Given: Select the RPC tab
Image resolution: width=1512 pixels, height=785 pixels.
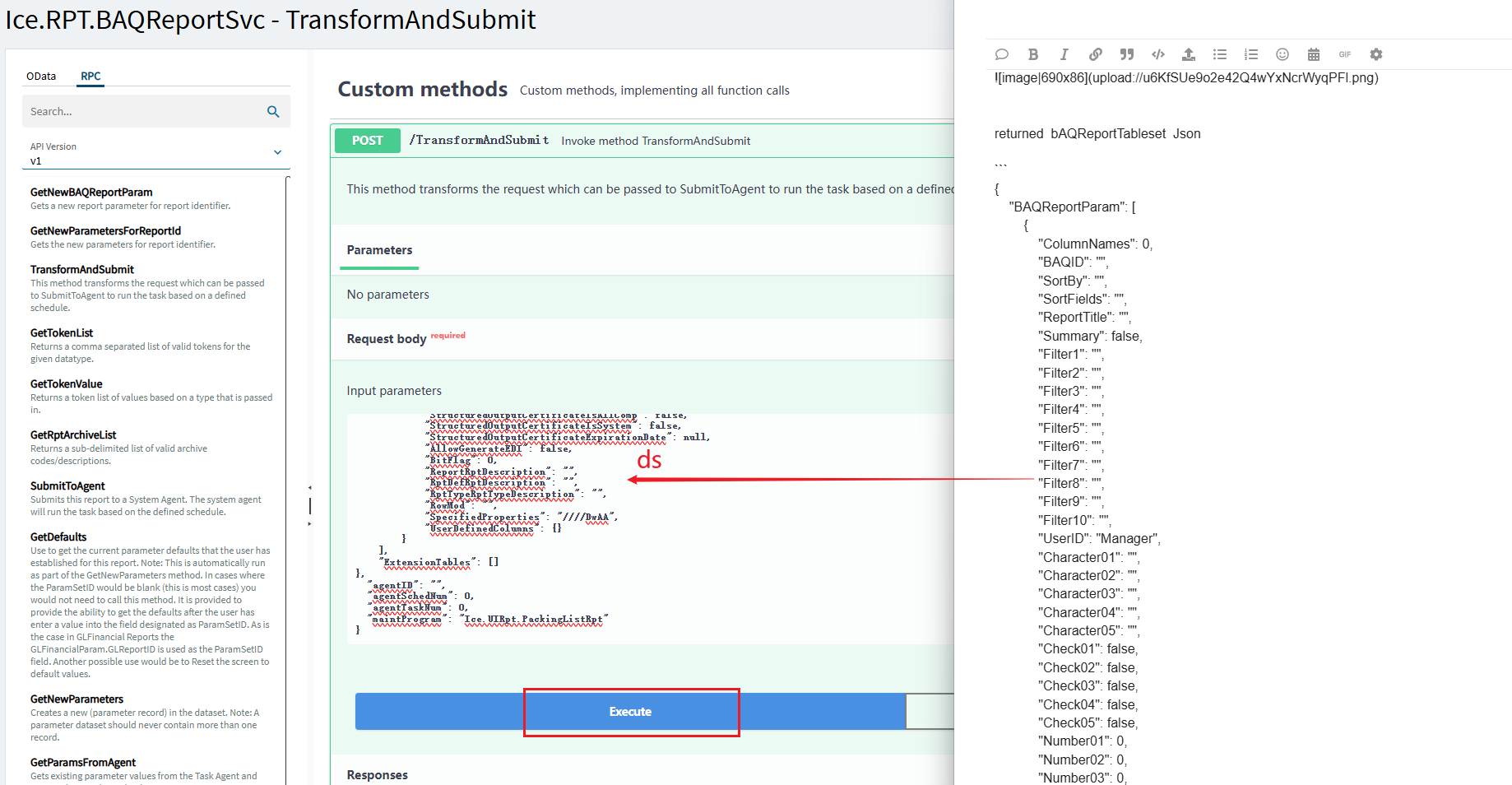Looking at the screenshot, I should [x=90, y=76].
